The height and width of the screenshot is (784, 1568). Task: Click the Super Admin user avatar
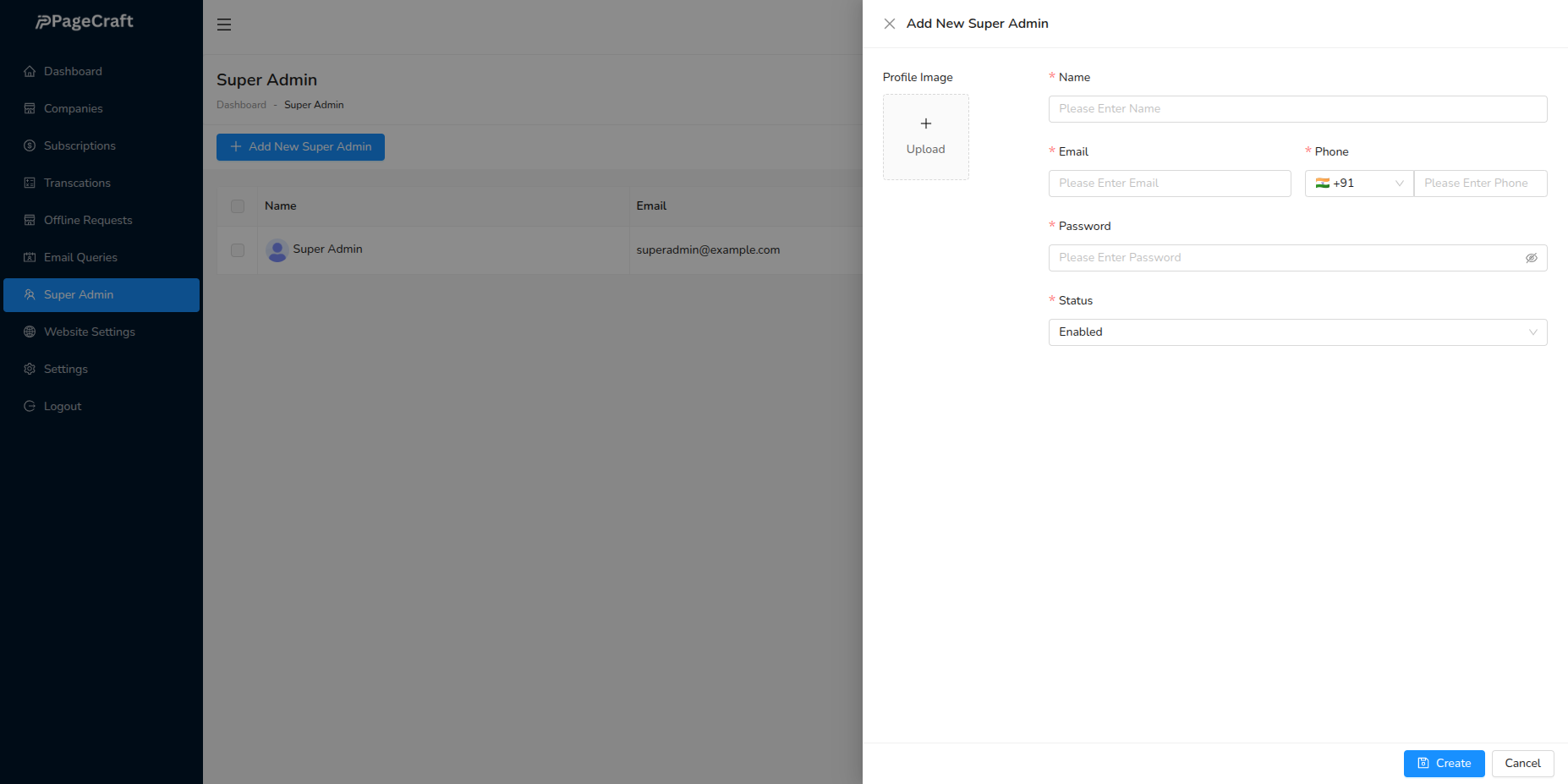click(x=277, y=250)
